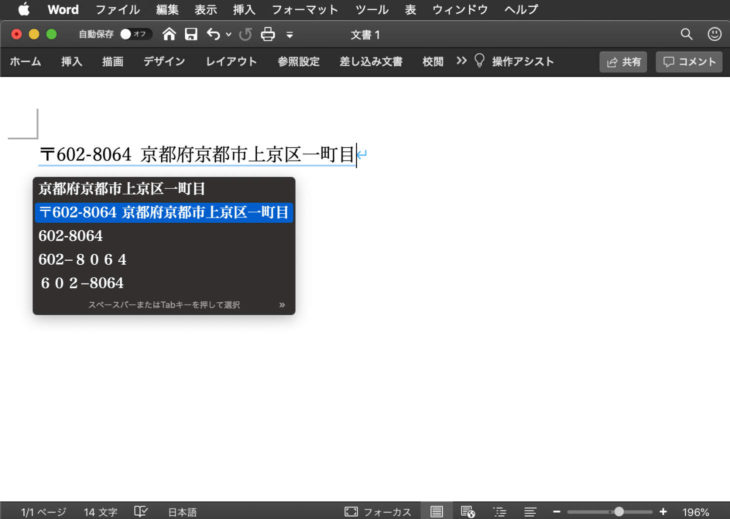Print using the printer icon
The image size is (730, 519).
click(268, 34)
